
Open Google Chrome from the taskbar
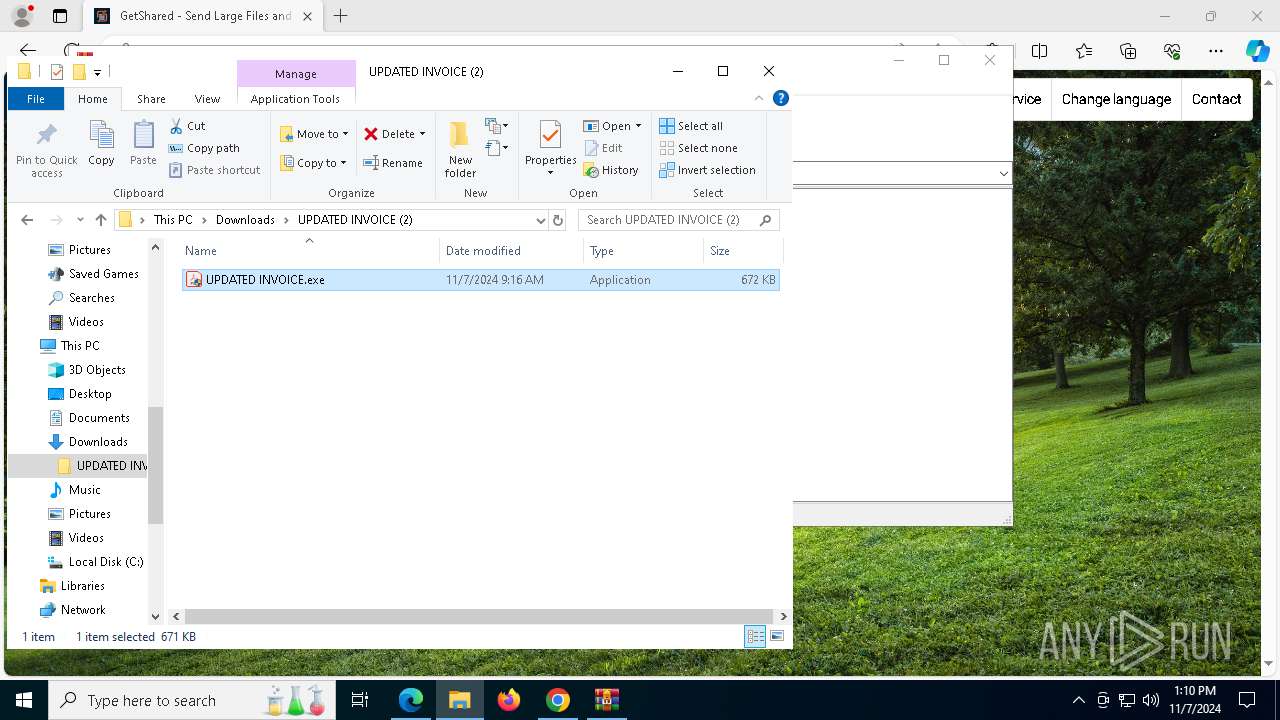click(x=558, y=700)
